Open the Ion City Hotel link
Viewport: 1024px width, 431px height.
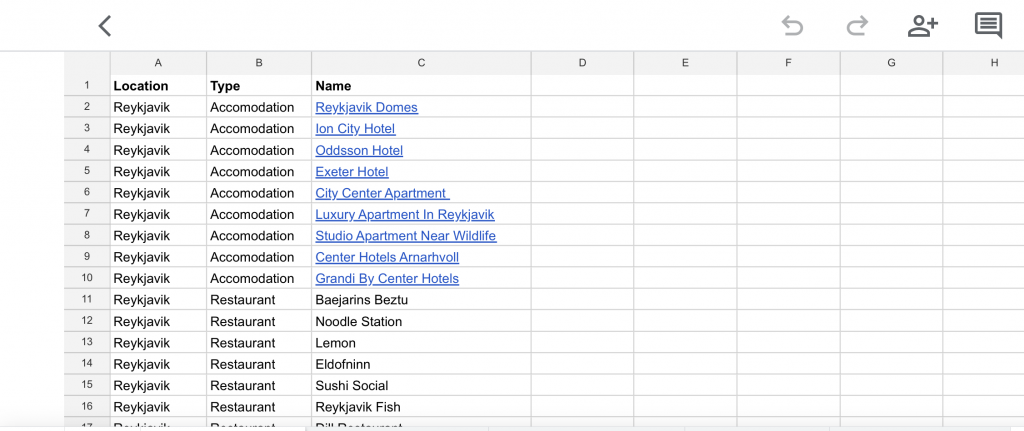pos(355,129)
